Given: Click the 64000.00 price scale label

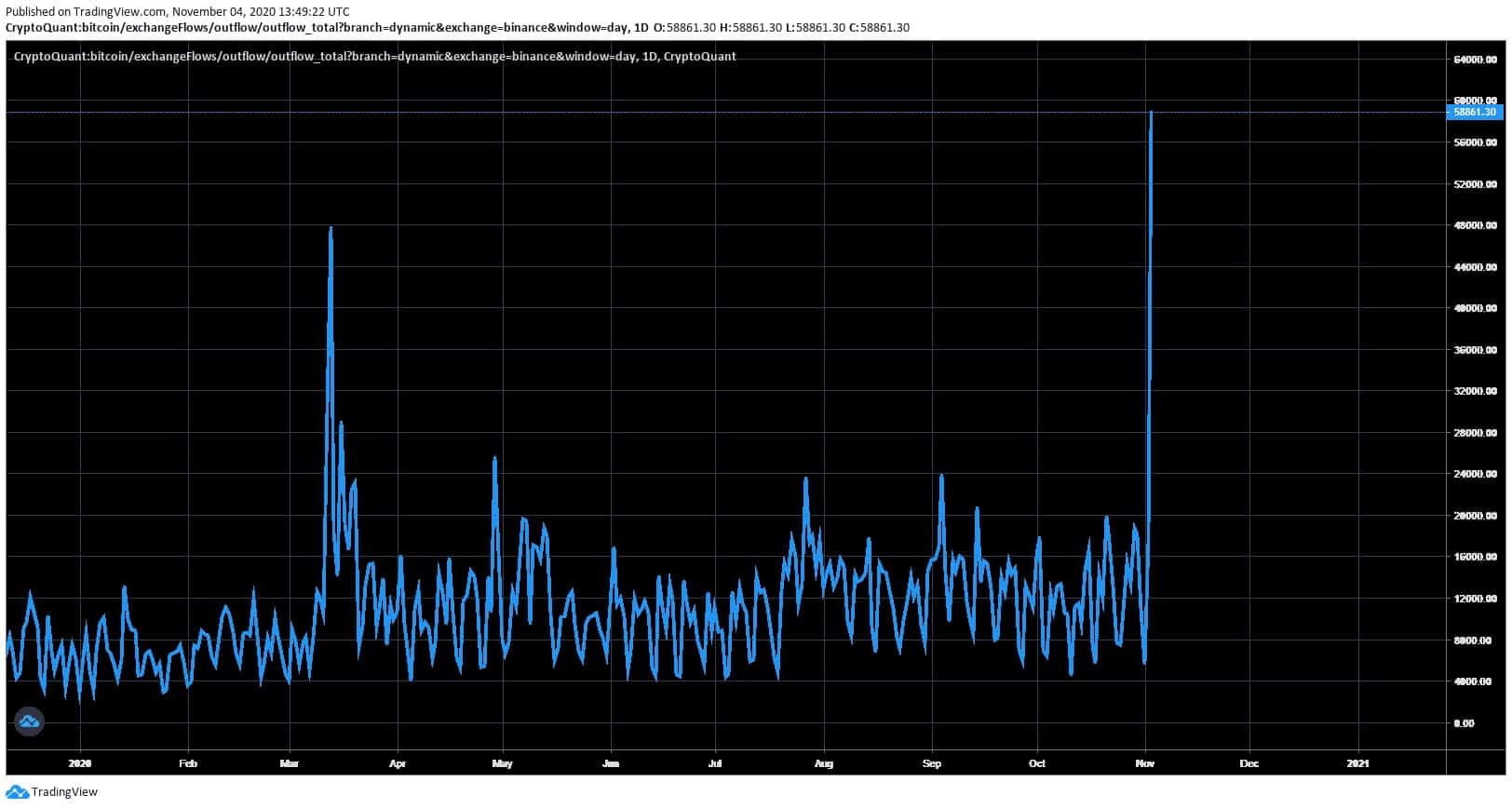Looking at the screenshot, I should pyautogui.click(x=1475, y=60).
